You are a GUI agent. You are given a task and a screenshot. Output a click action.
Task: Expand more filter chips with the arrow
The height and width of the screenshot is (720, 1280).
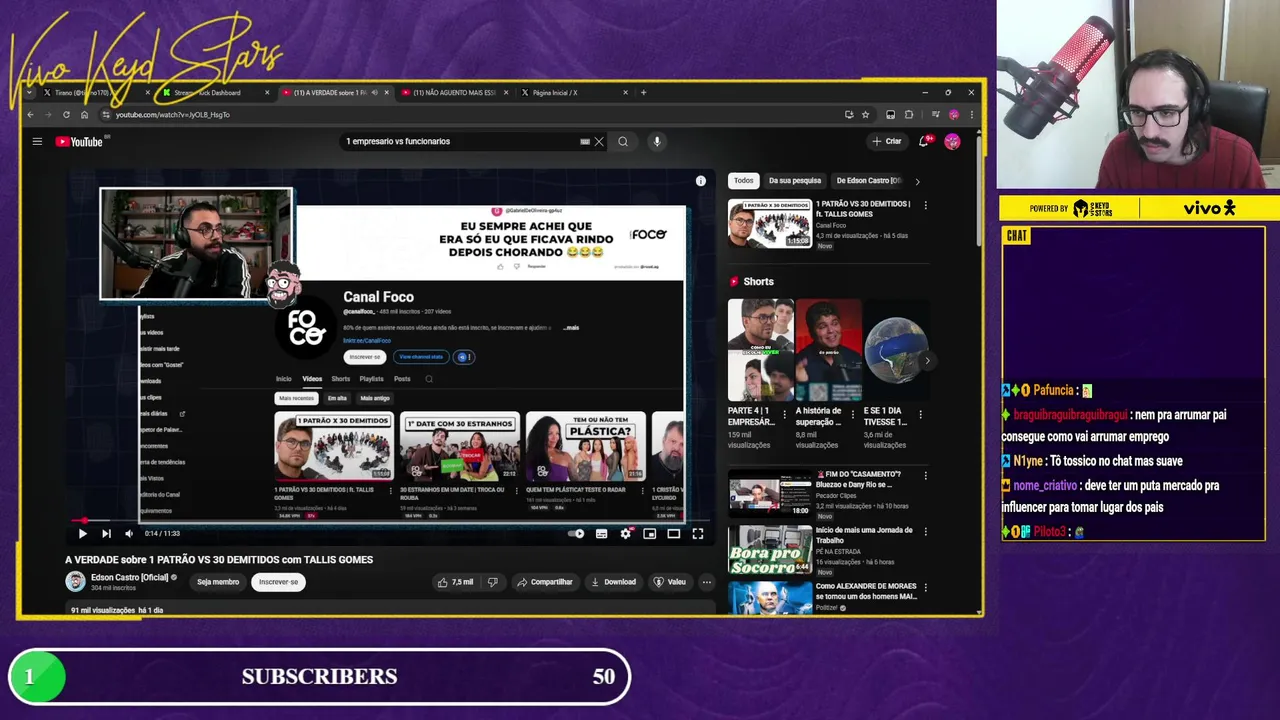coord(917,181)
